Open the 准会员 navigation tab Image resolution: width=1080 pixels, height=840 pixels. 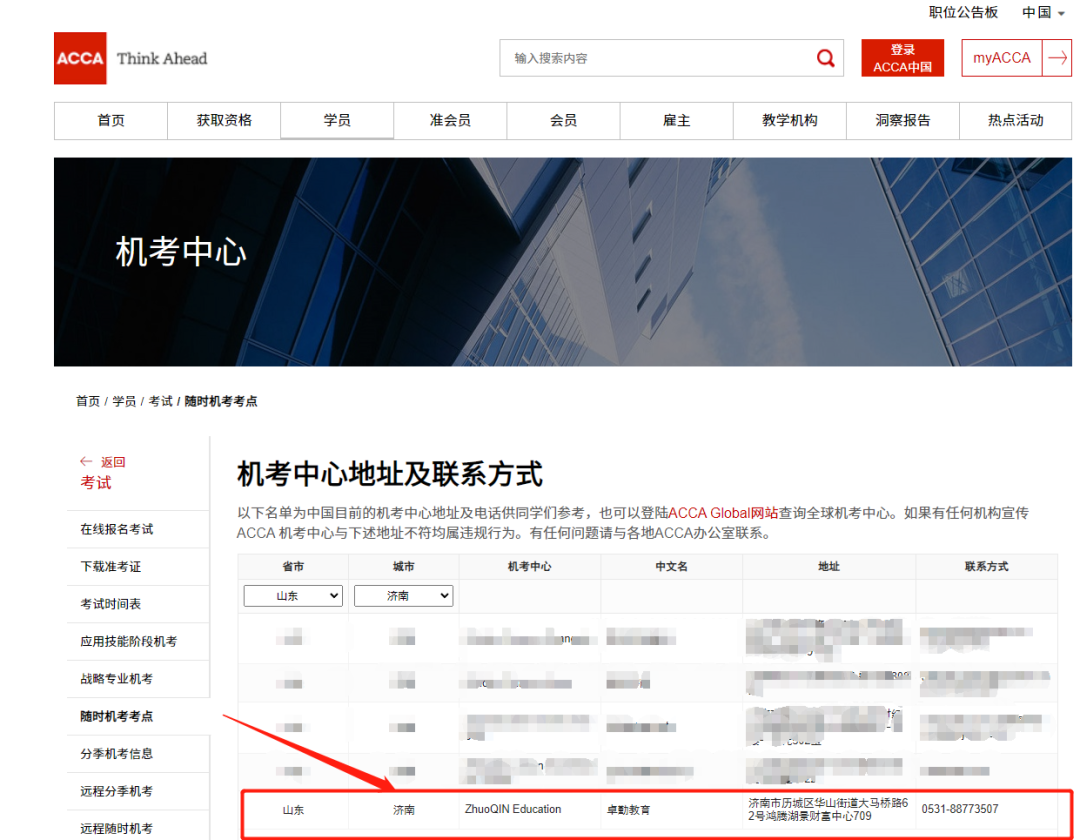point(450,120)
